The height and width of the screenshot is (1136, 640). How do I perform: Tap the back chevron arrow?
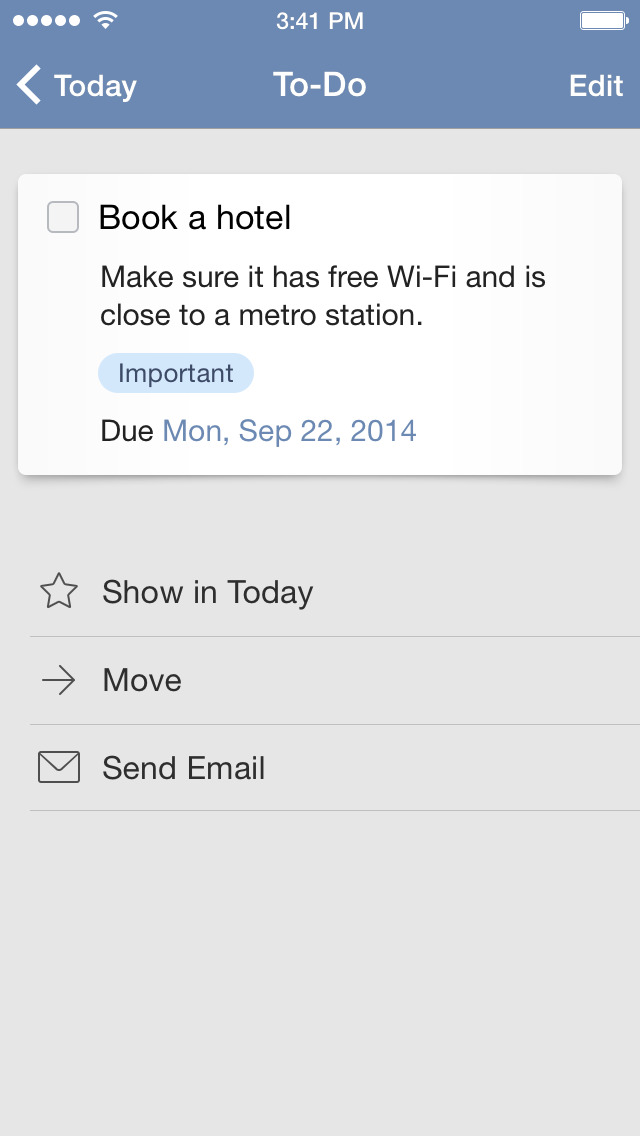pyautogui.click(x=29, y=86)
